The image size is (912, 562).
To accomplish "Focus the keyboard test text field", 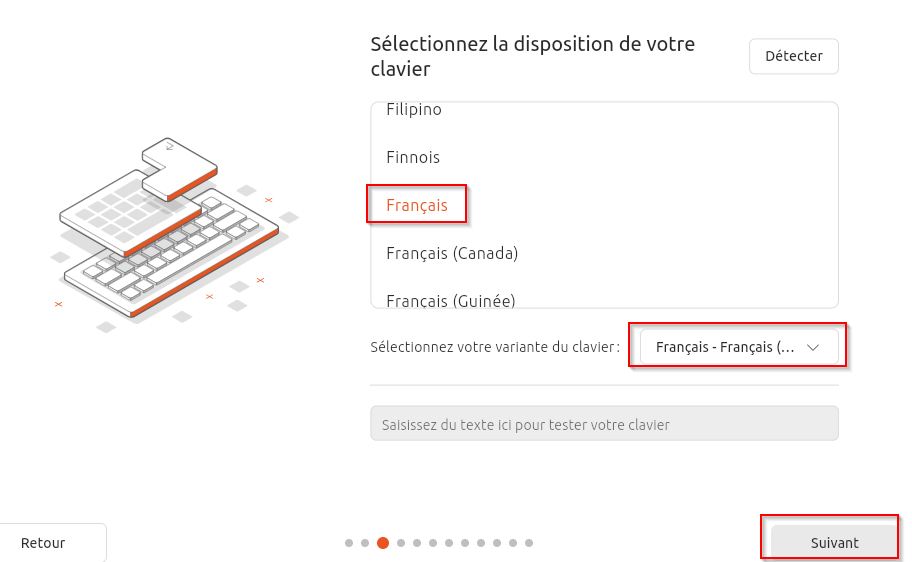I will [604, 424].
